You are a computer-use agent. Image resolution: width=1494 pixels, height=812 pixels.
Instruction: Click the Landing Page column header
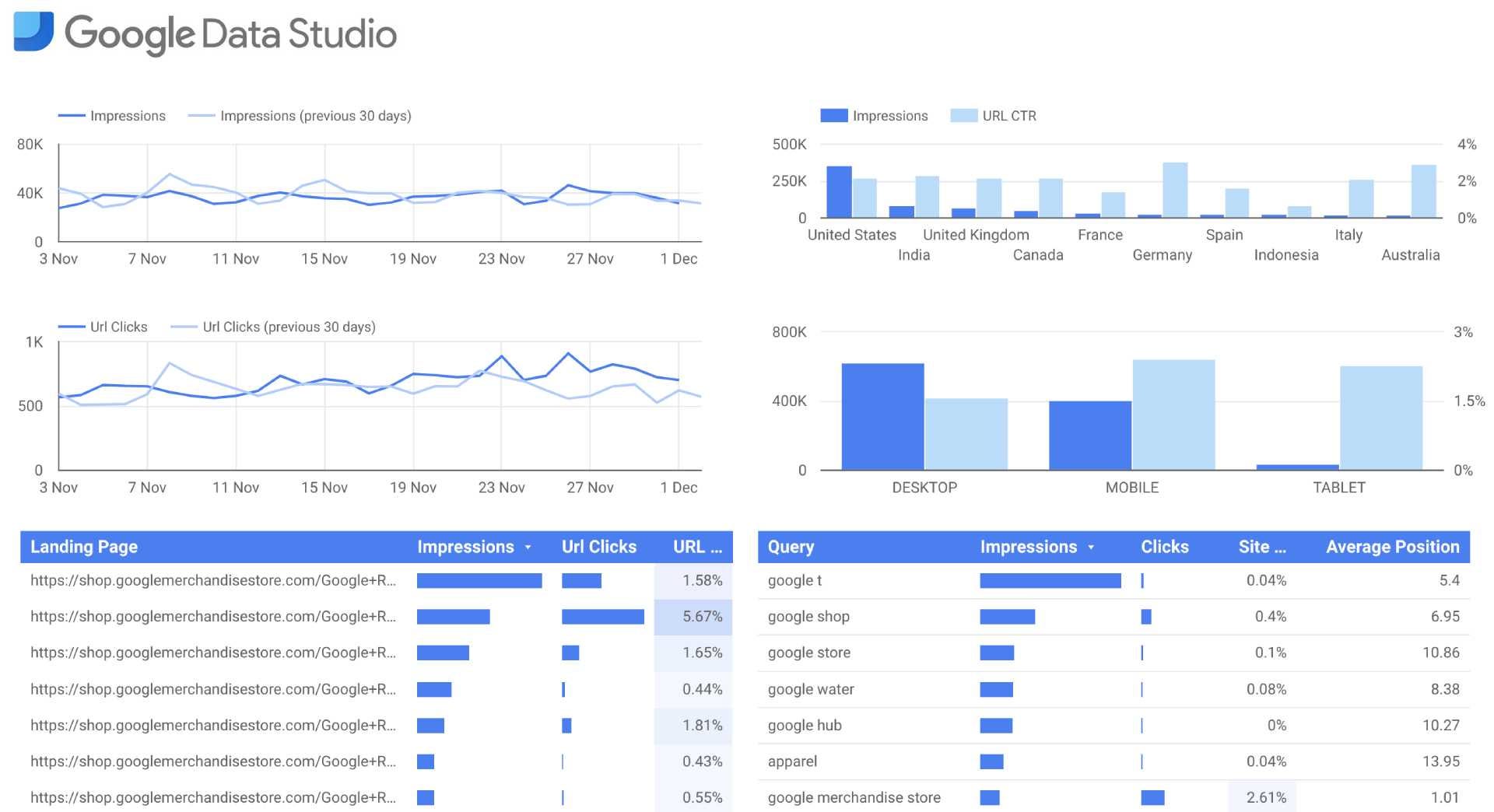tap(84, 547)
